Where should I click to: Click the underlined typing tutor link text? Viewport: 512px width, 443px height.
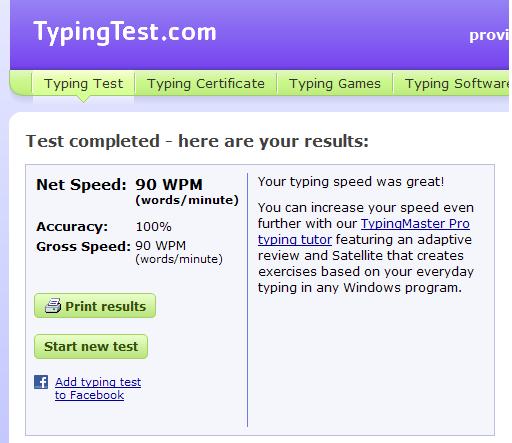295,239
